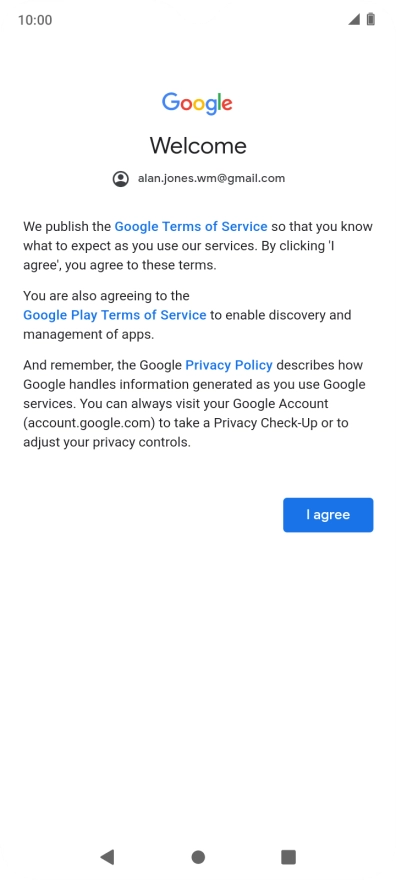Tap the 'We publish the' paragraph text
This screenshot has width=396, height=880.
(197, 246)
